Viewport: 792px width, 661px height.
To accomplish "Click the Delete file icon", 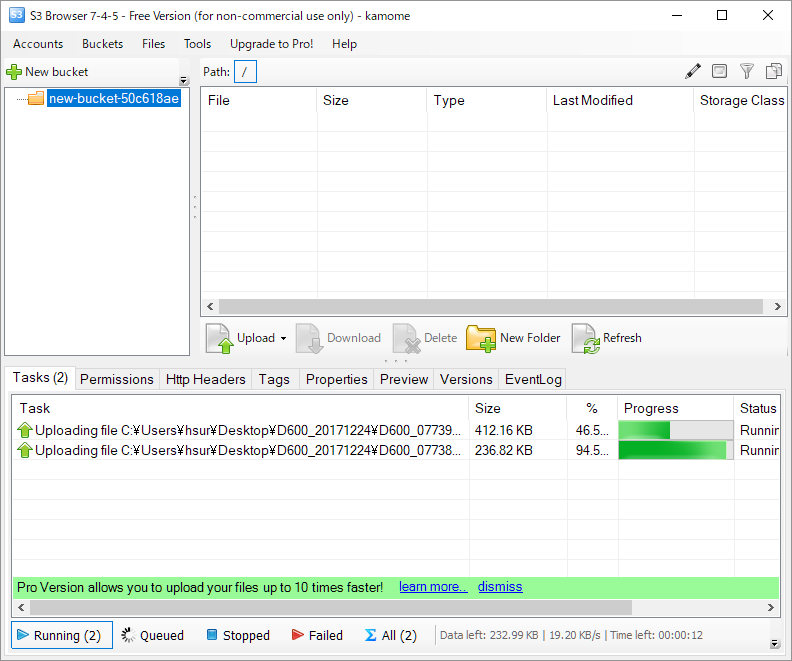I will click(x=407, y=338).
